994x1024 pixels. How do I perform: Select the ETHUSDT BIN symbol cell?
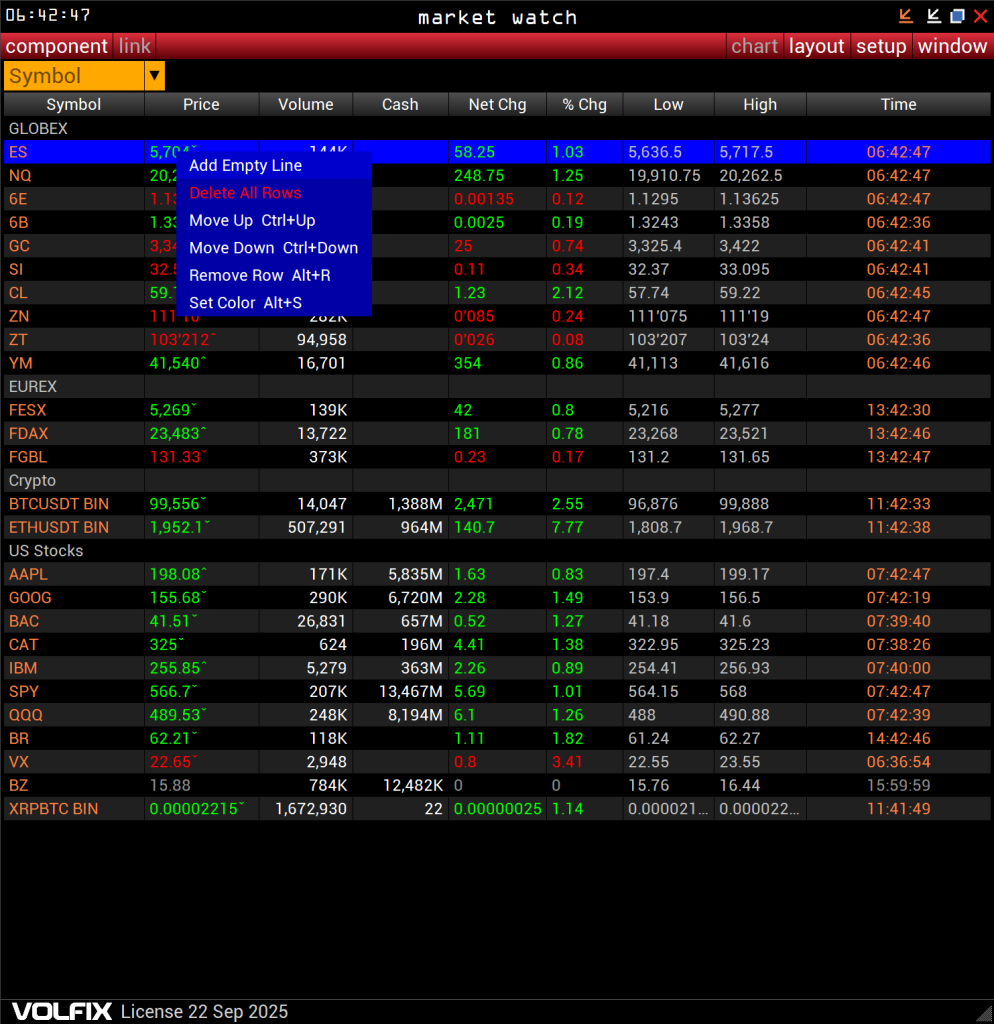coord(74,528)
